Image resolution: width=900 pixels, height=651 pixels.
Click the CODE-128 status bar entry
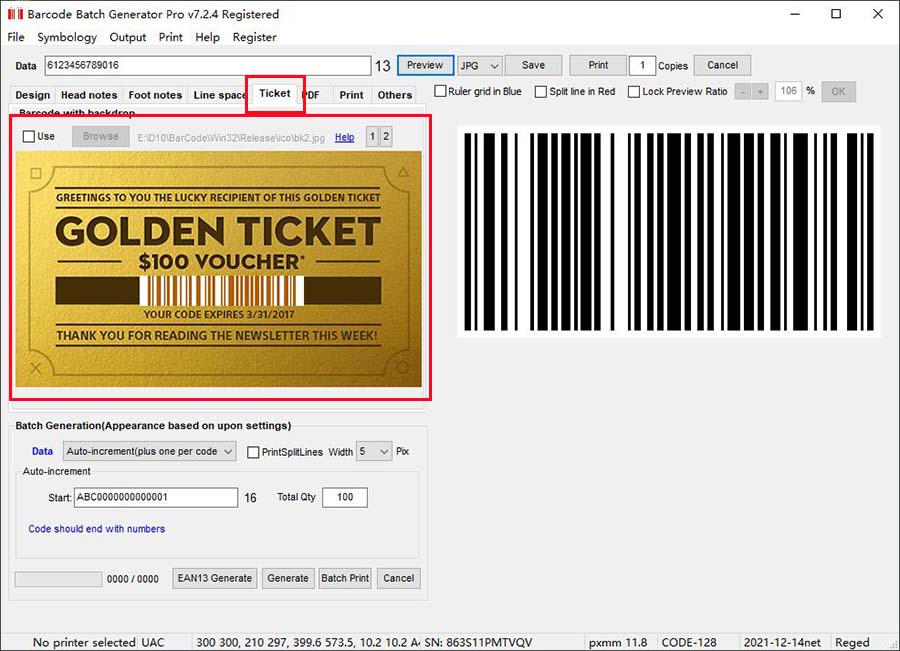(x=689, y=642)
